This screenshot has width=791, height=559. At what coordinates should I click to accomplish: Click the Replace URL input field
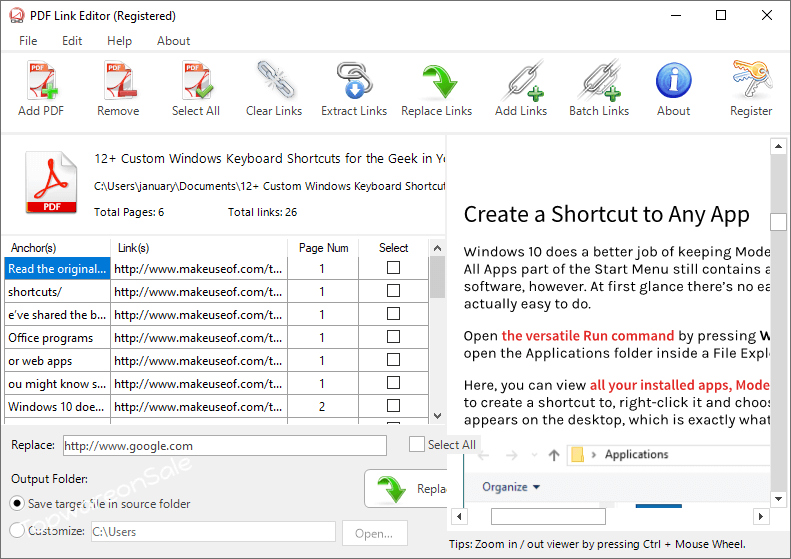point(224,446)
